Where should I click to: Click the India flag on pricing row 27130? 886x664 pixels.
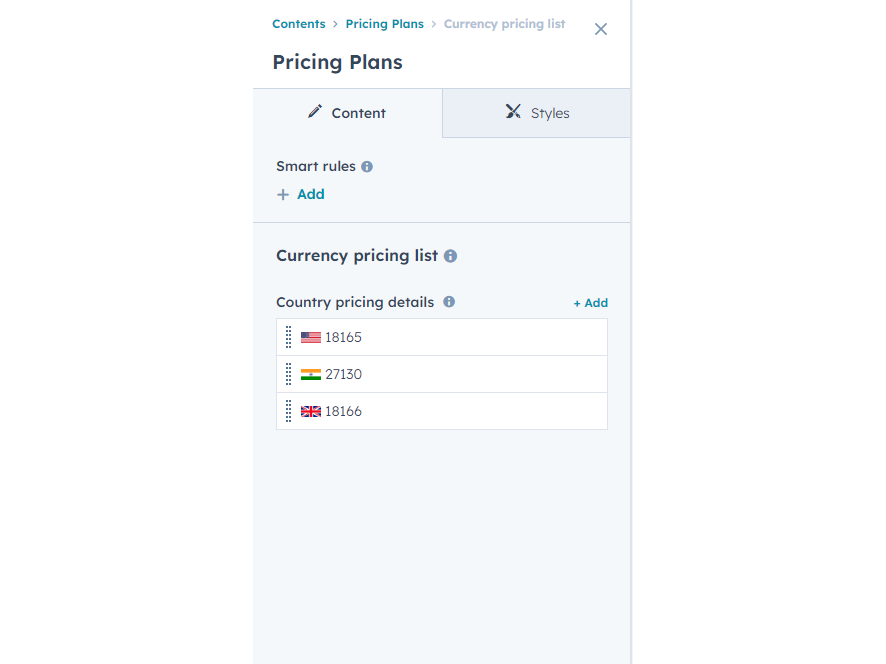[310, 373]
